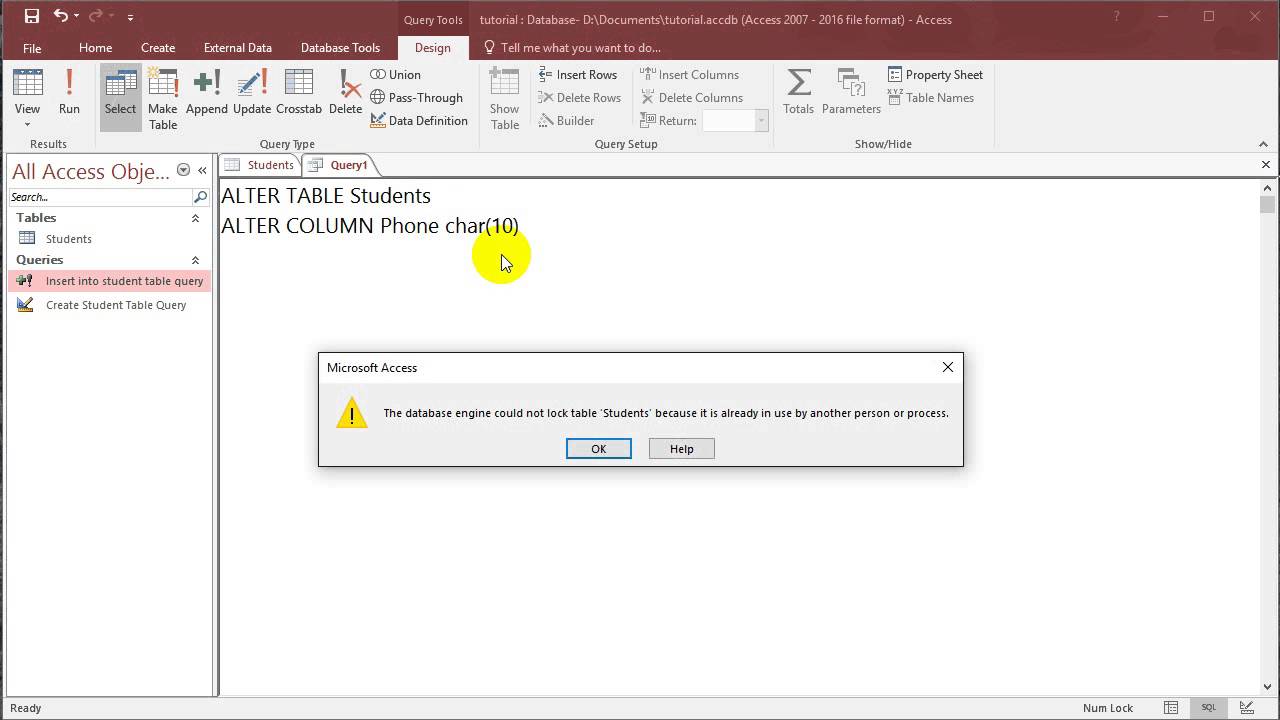Open the Show Table dialog

(x=504, y=97)
